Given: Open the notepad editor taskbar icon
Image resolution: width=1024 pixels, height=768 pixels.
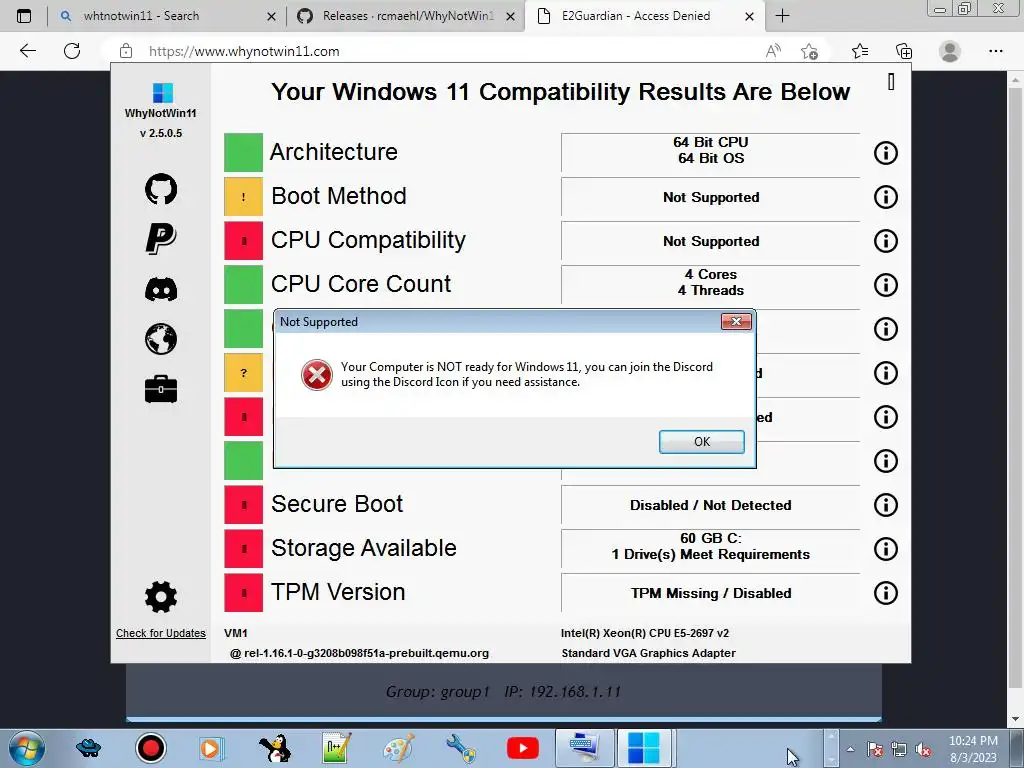Looking at the screenshot, I should coord(337,748).
